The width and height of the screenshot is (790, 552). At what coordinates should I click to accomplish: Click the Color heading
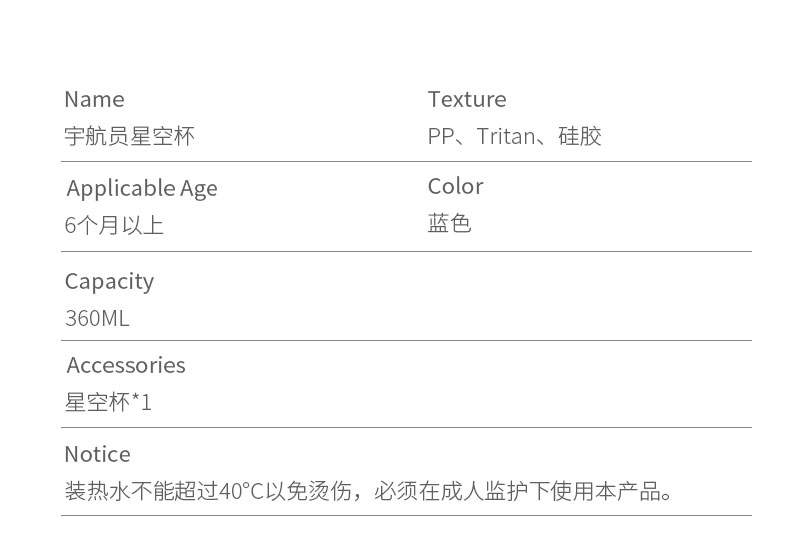pos(455,186)
